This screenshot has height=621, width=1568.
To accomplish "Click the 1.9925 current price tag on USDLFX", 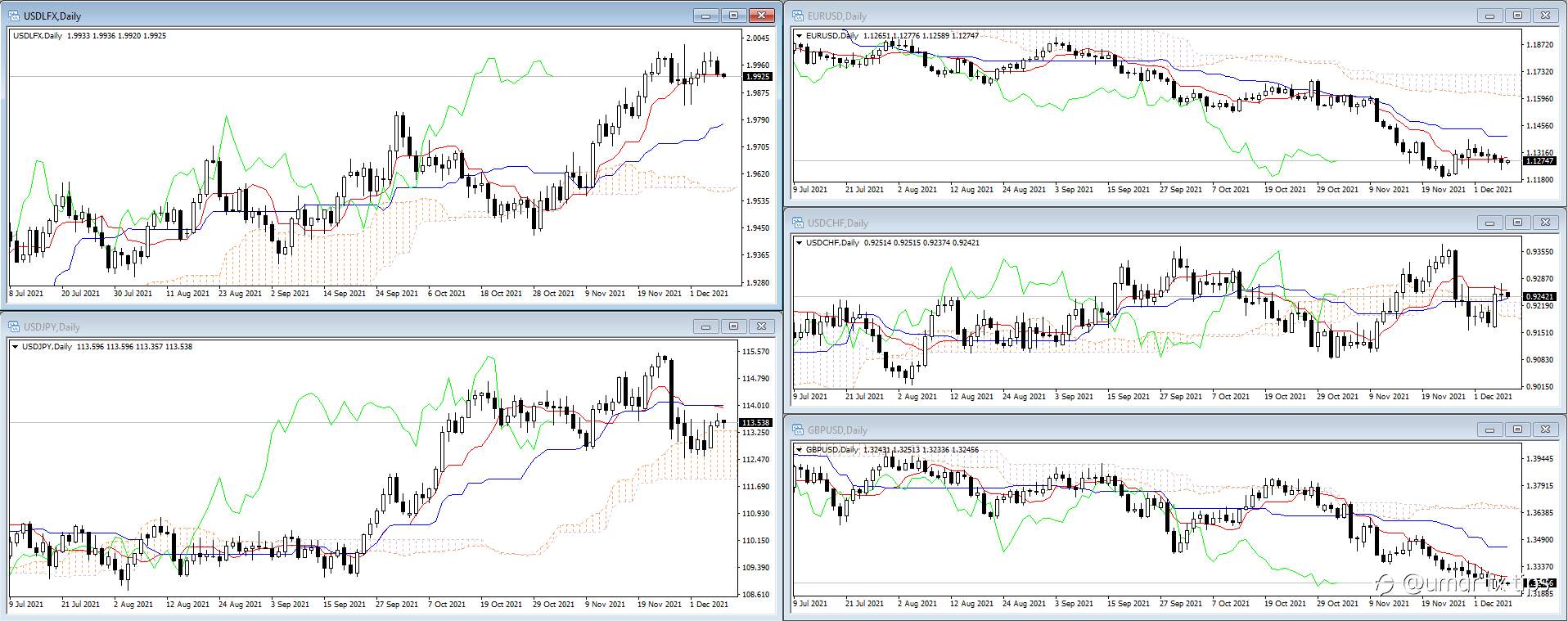I will [758, 76].
